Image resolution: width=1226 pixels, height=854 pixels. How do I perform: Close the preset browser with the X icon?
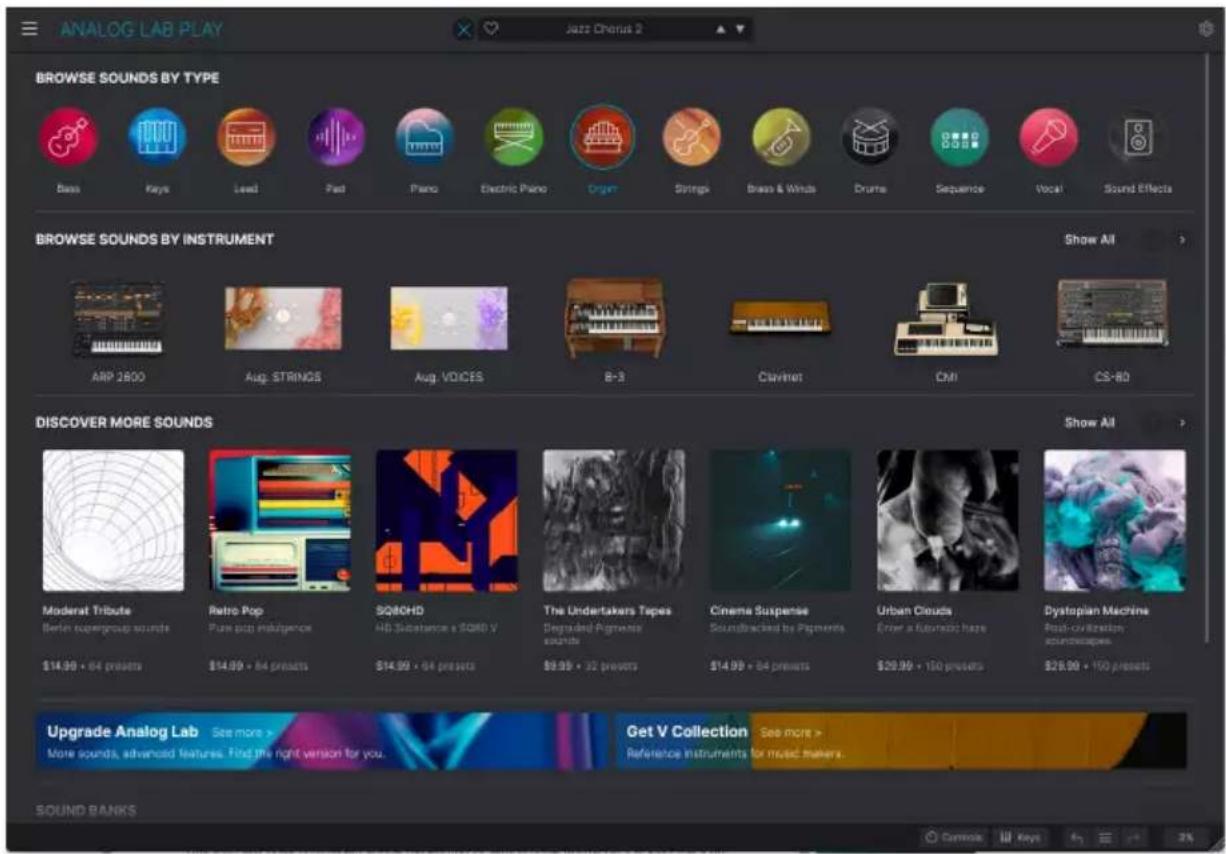click(x=463, y=29)
